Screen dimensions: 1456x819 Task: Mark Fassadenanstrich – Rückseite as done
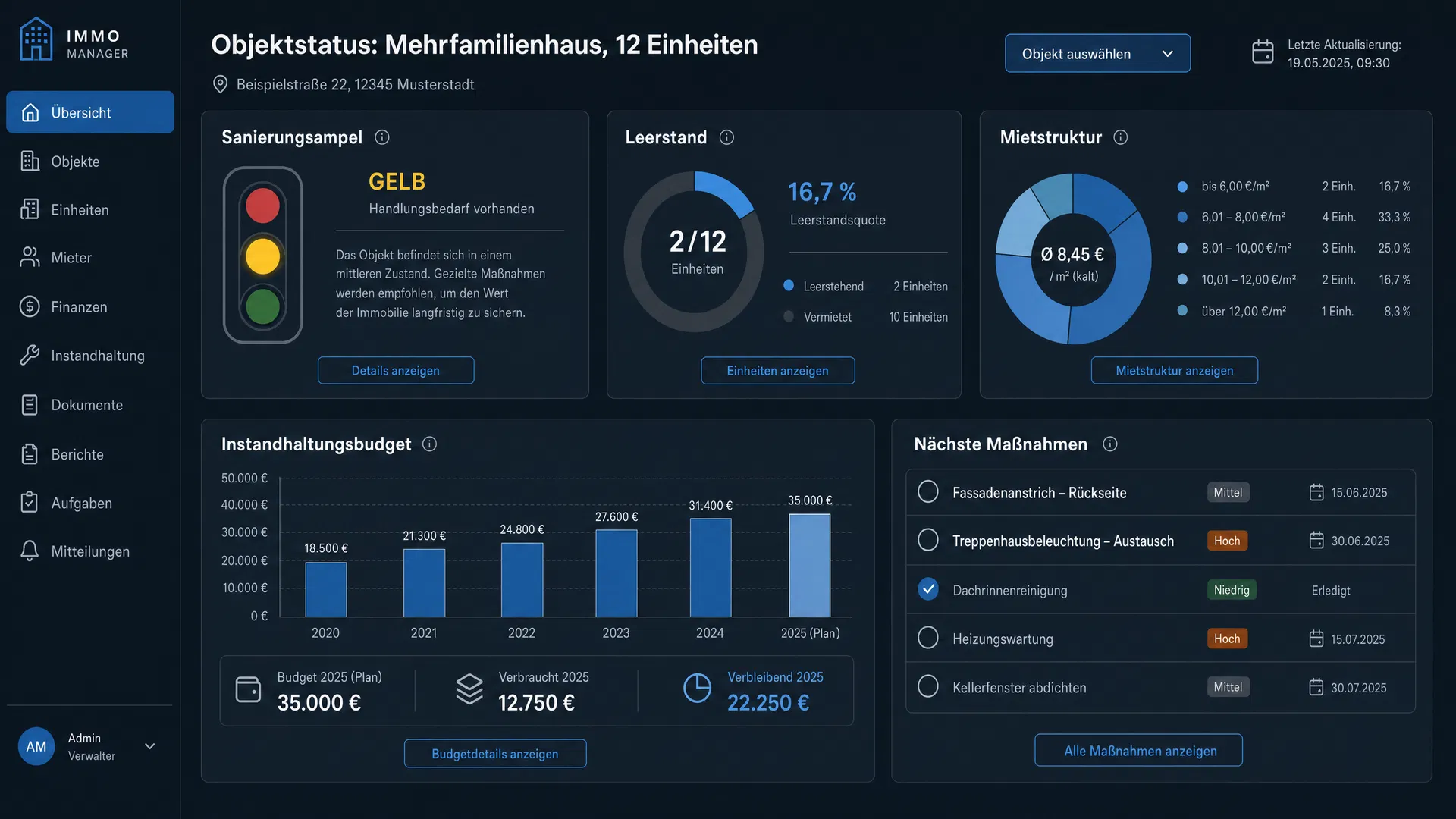pyautogui.click(x=928, y=491)
